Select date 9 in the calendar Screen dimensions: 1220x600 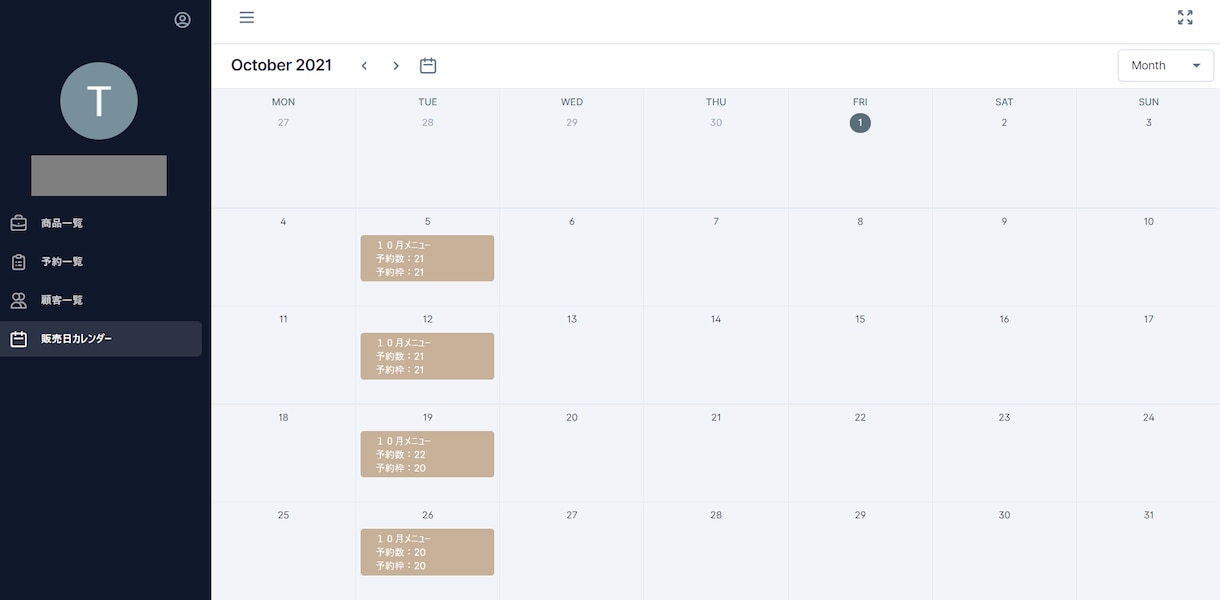(x=1004, y=222)
